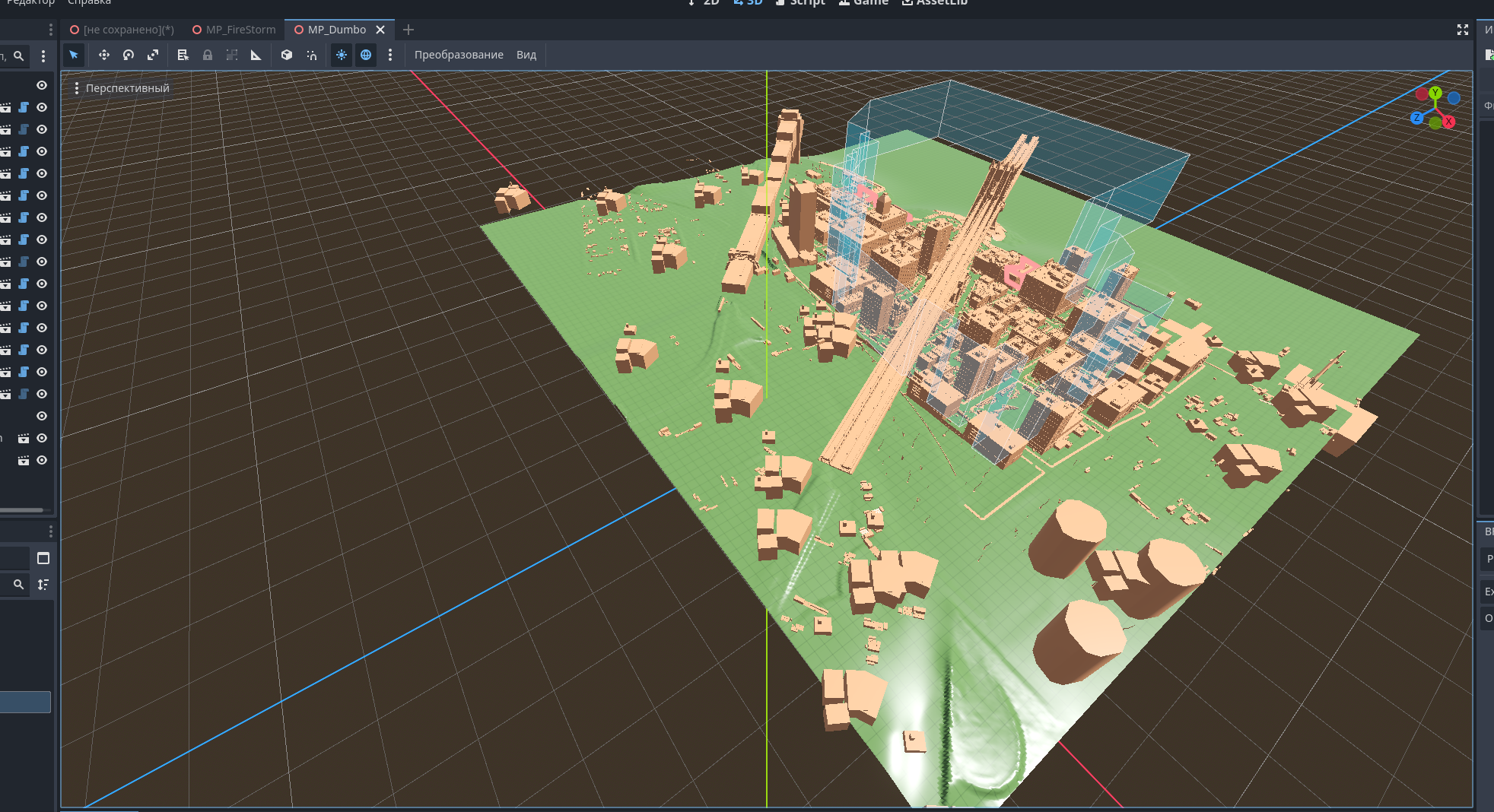This screenshot has height=812, width=1494.
Task: Activate the Select mode arrow tool
Action: 74,55
